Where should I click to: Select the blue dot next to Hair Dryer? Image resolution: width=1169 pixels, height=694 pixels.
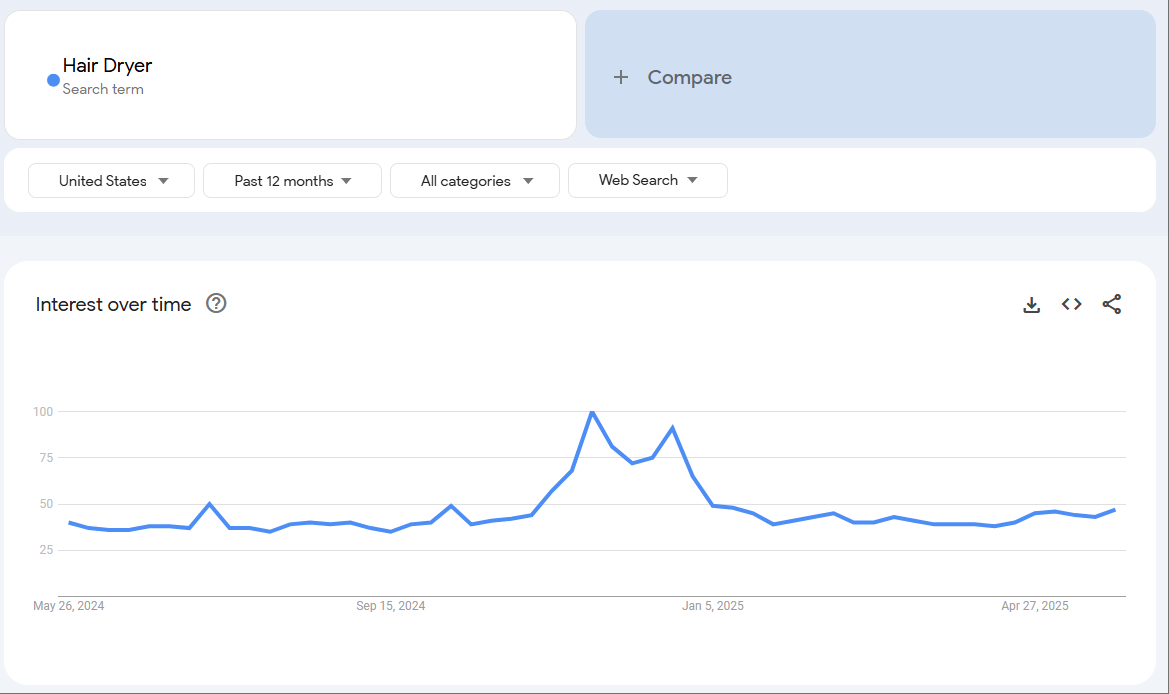pyautogui.click(x=52, y=81)
